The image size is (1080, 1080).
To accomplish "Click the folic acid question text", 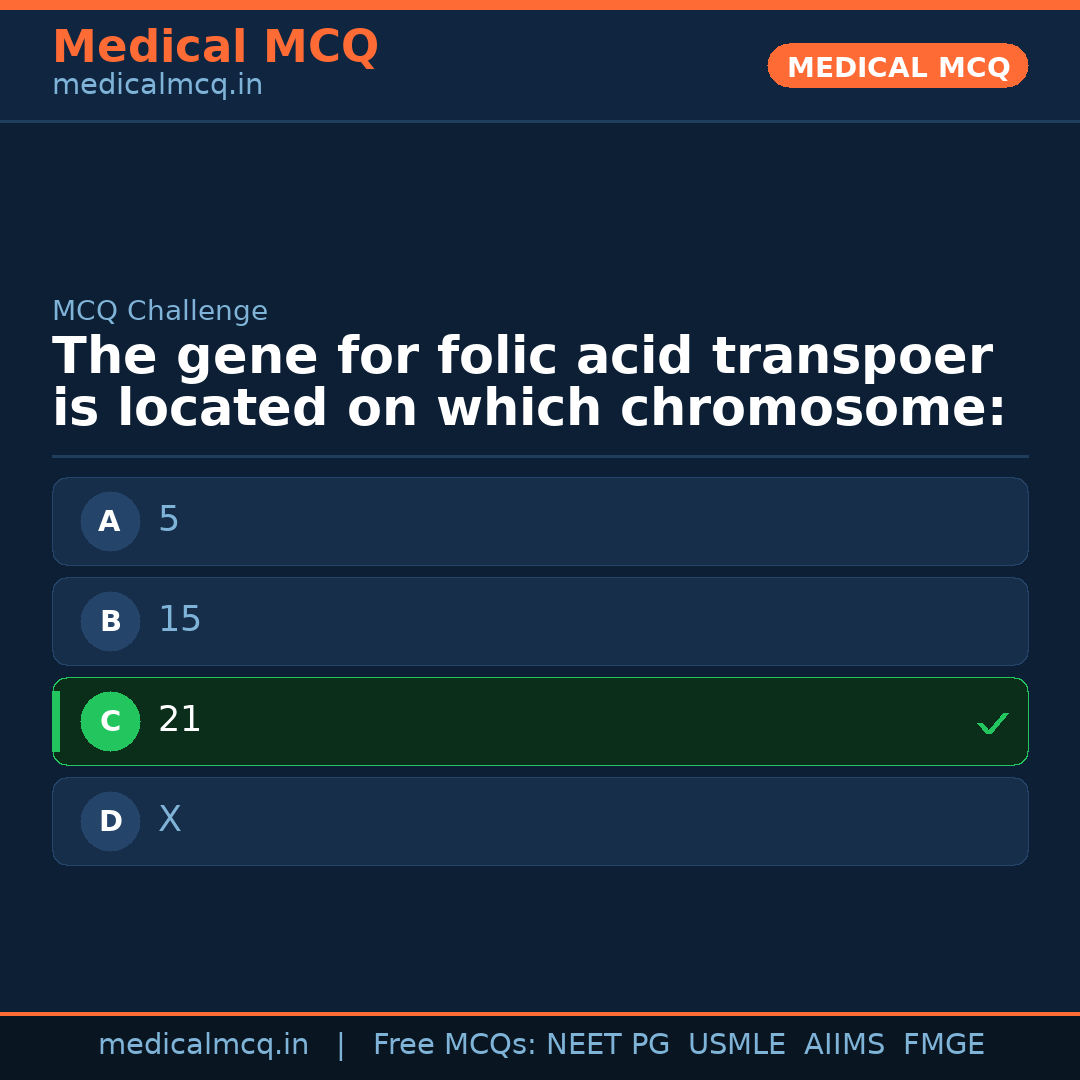I will click(528, 383).
